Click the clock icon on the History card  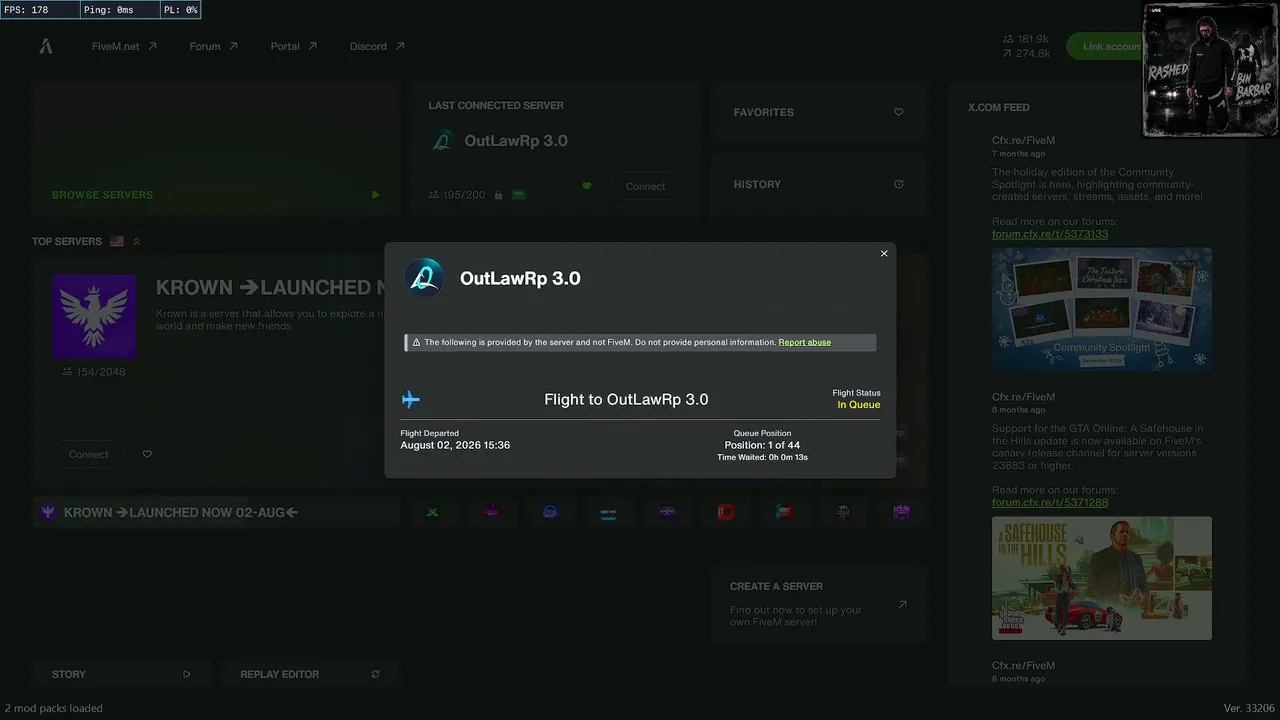898,184
